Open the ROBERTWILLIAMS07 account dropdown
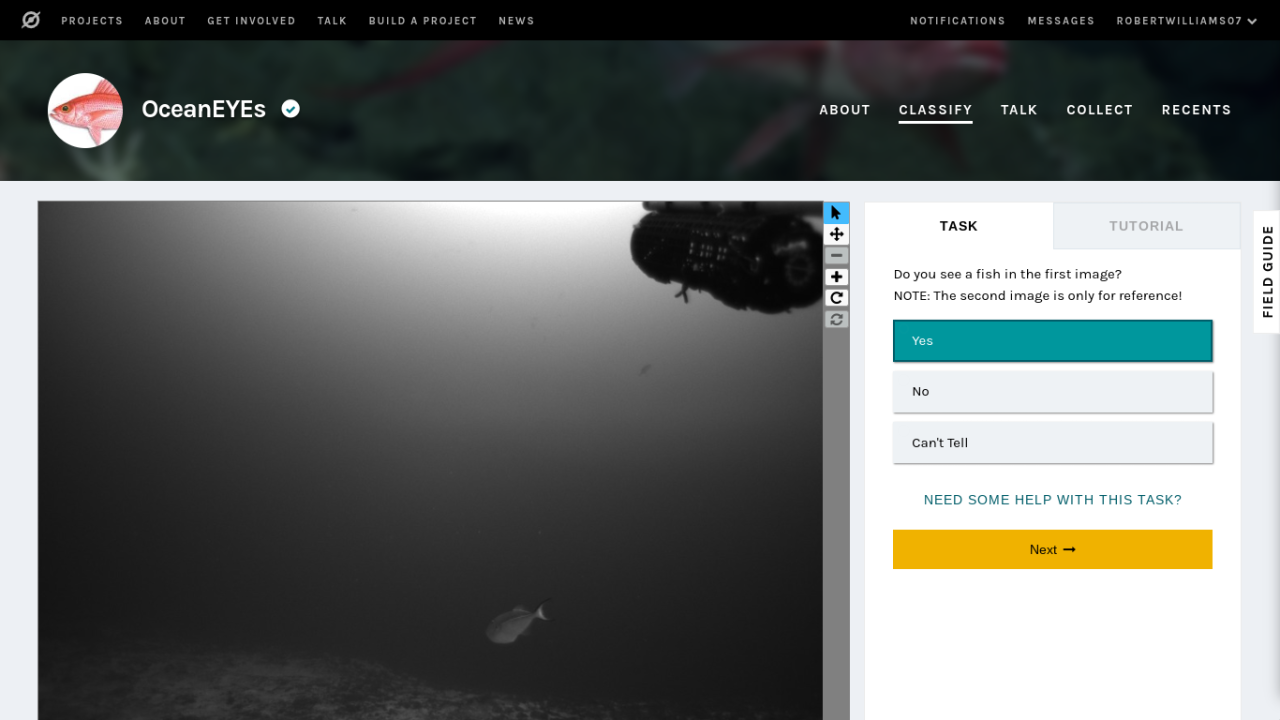Screen dimensions: 1280x720 click(1187, 21)
